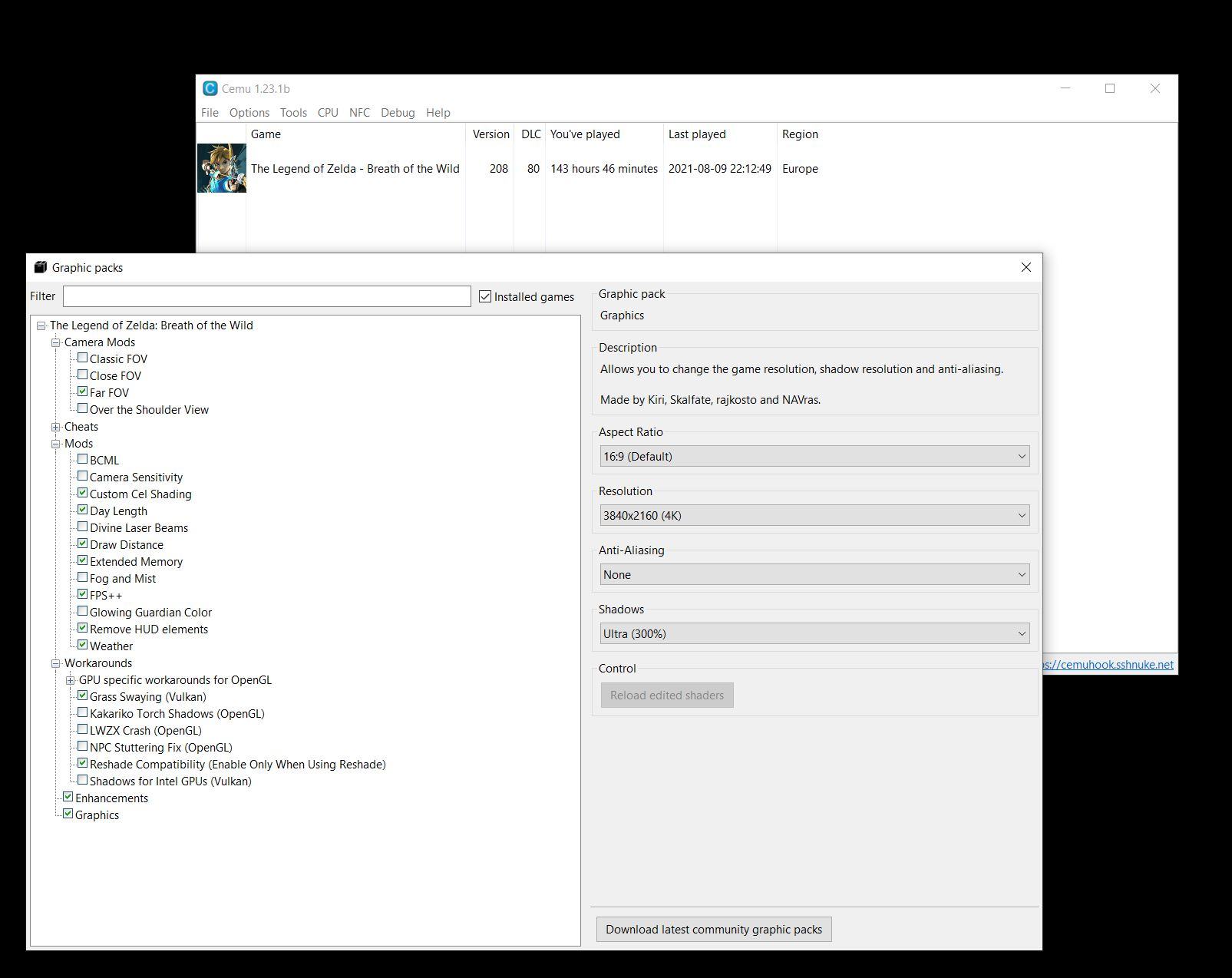The image size is (1232, 978).
Task: Enable Camera Sensitivity mod
Action: 82,476
